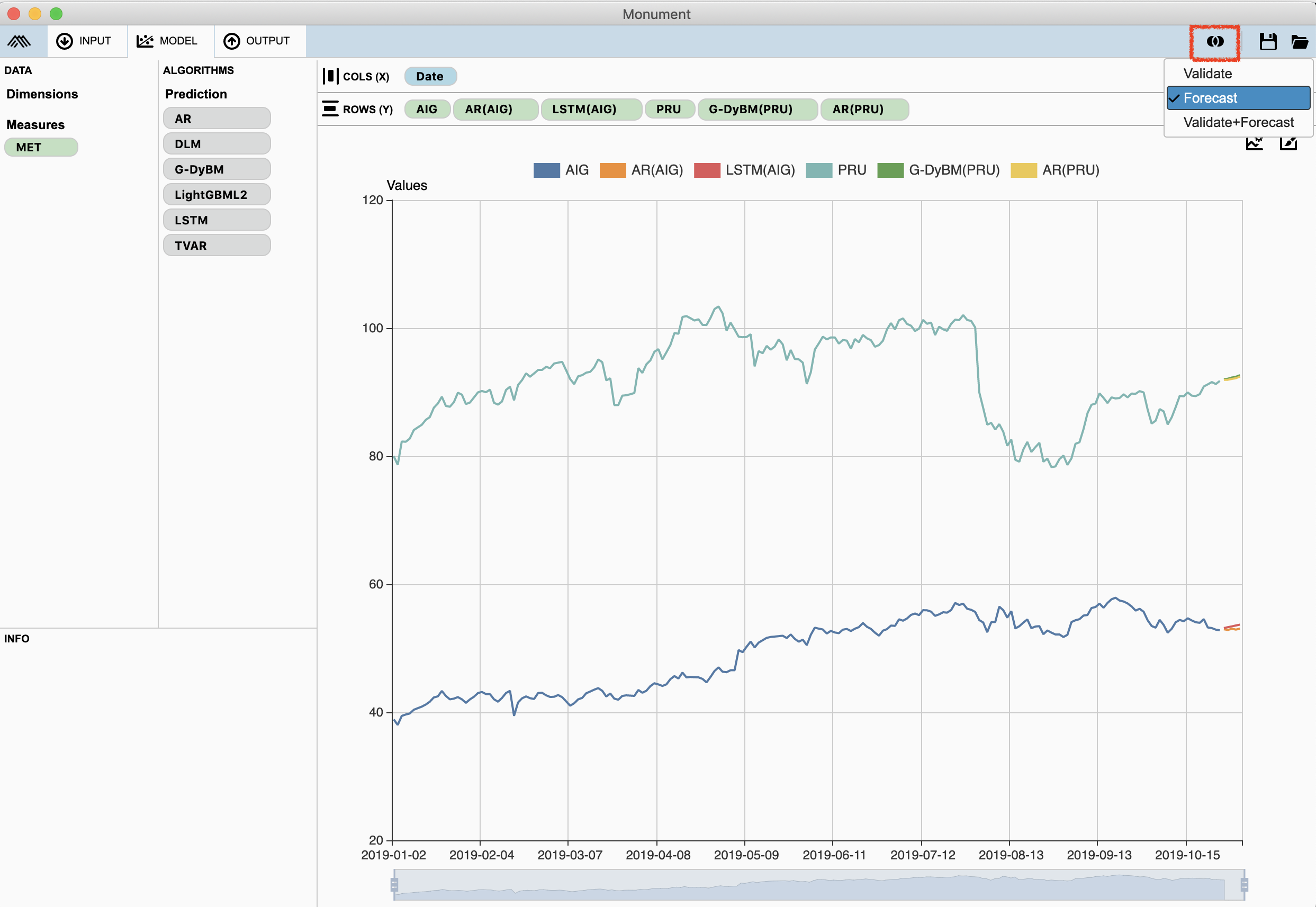
Task: Click the INPUT tab down-arrow icon
Action: pyautogui.click(x=64, y=41)
